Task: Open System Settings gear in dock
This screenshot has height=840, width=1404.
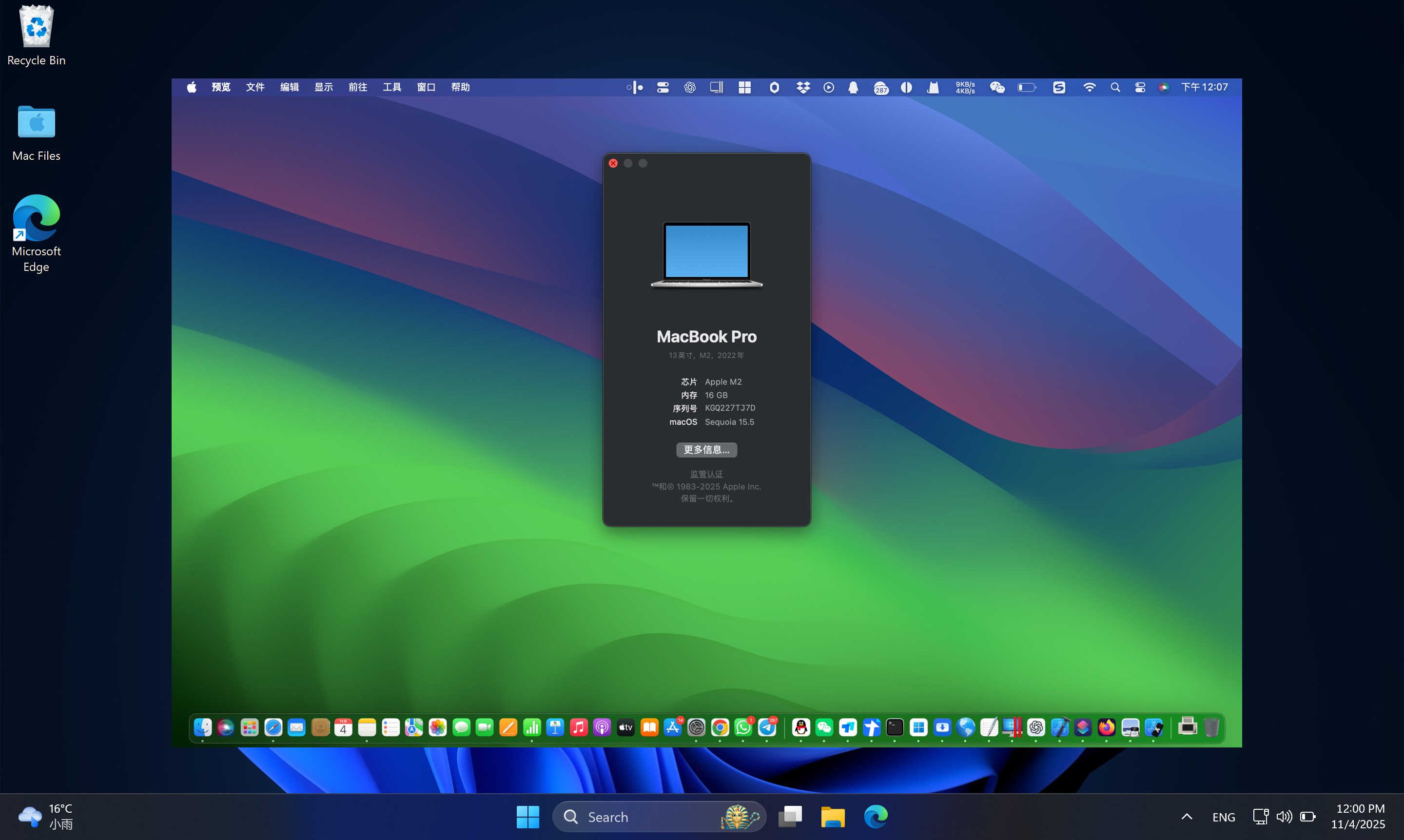Action: pyautogui.click(x=697, y=727)
